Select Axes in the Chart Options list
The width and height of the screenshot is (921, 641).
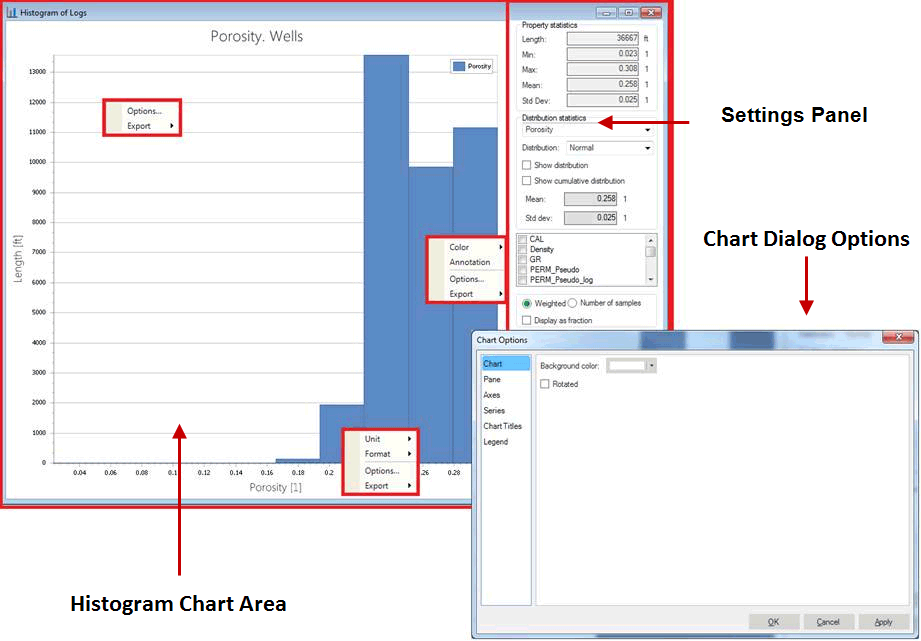coord(492,395)
